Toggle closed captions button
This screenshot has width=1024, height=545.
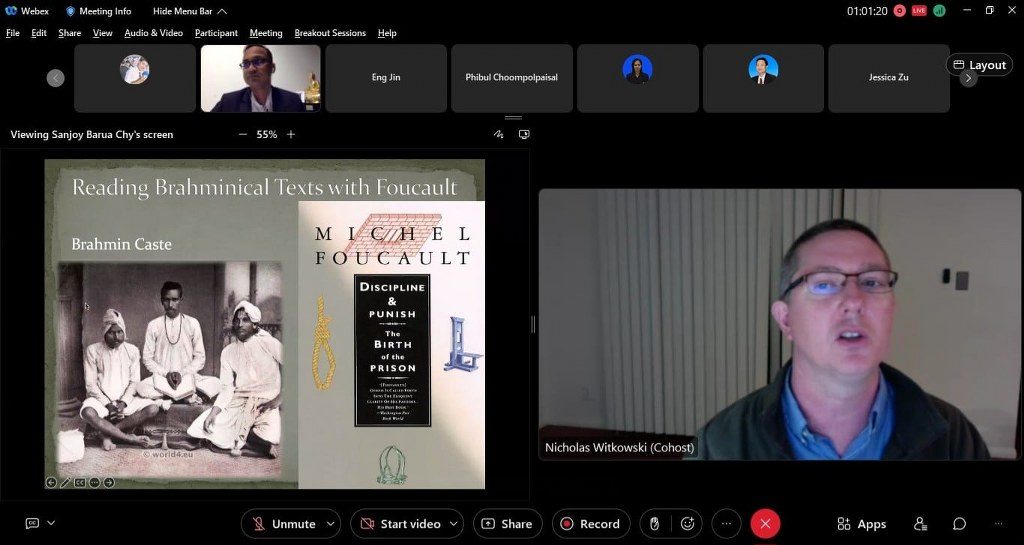pos(32,523)
